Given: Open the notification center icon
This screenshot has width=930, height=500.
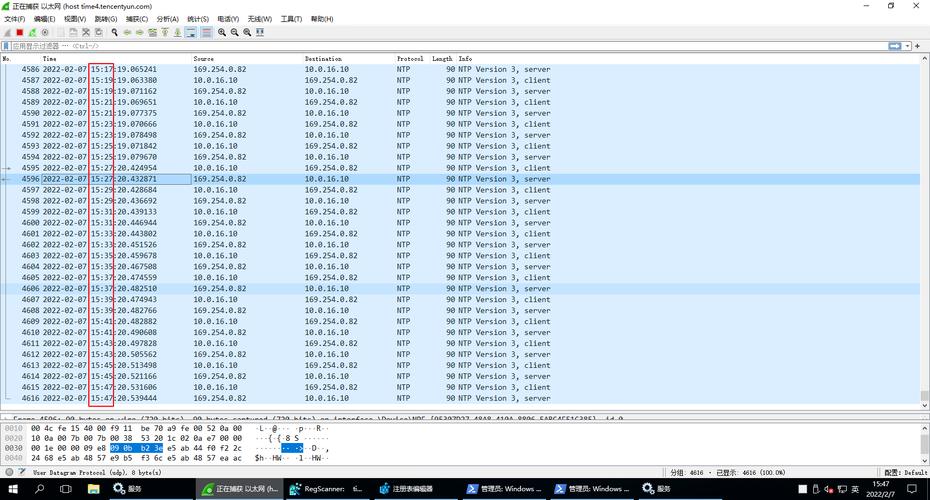Looking at the screenshot, I should pyautogui.click(x=912, y=489).
